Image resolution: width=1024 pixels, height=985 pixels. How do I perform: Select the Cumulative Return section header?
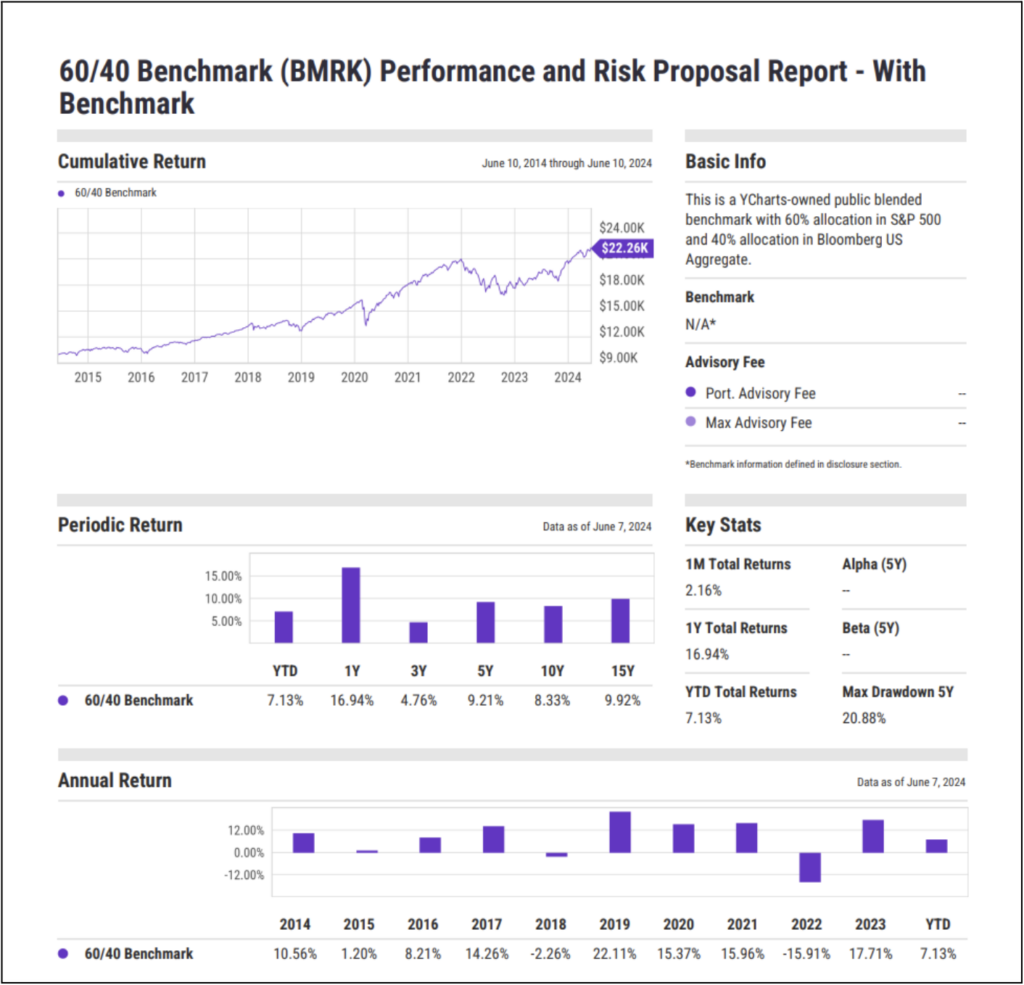pos(132,161)
